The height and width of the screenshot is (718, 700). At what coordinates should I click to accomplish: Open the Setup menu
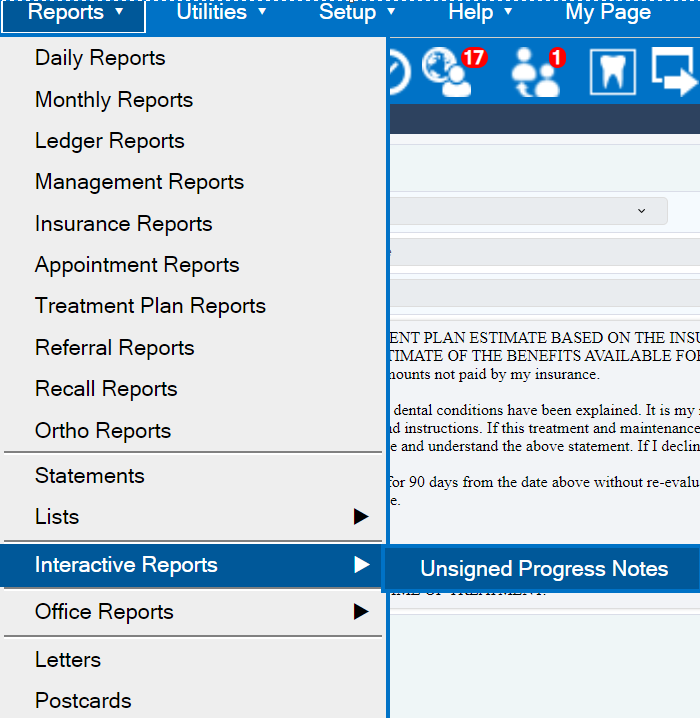point(356,12)
